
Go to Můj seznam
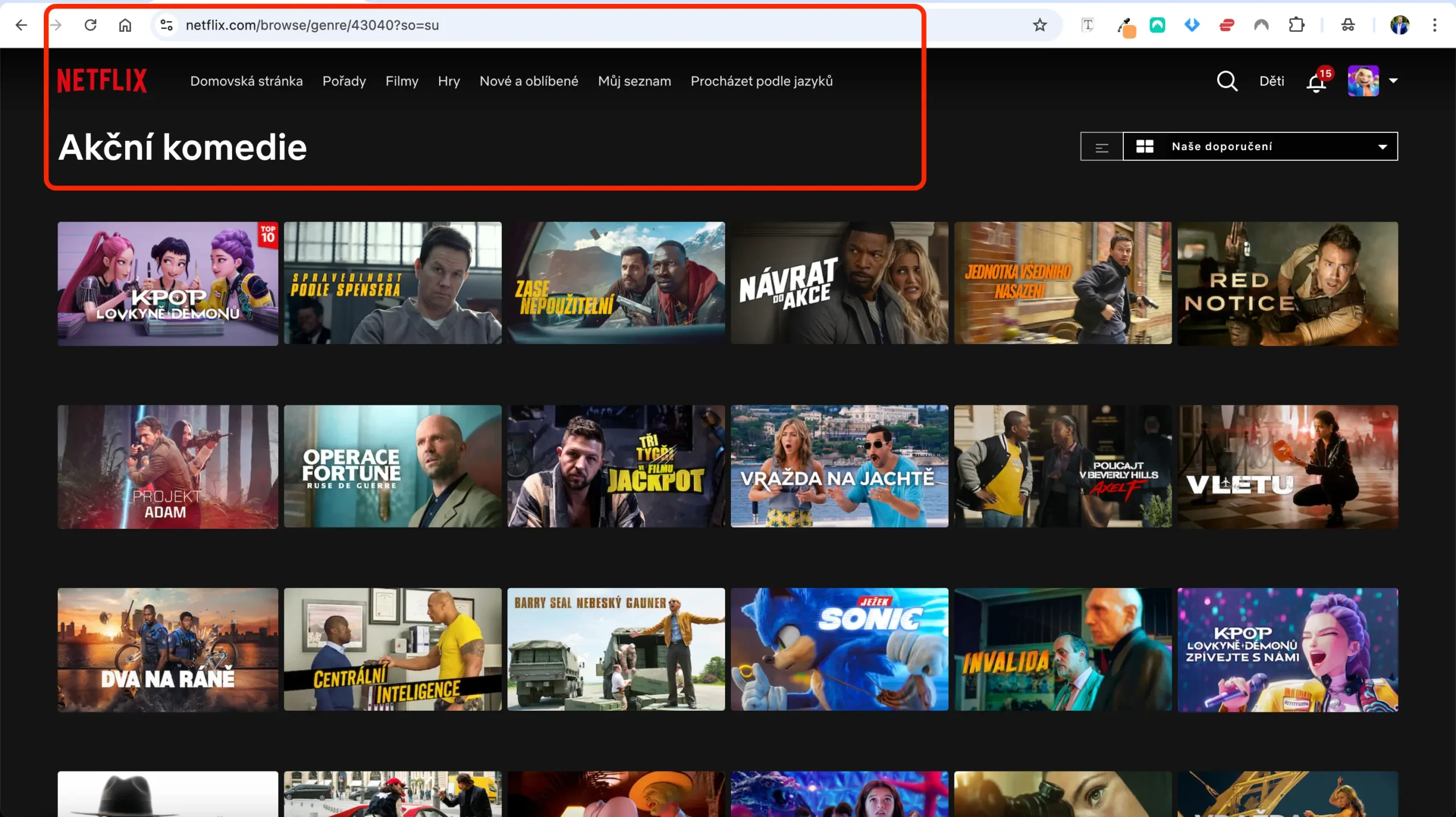(635, 81)
